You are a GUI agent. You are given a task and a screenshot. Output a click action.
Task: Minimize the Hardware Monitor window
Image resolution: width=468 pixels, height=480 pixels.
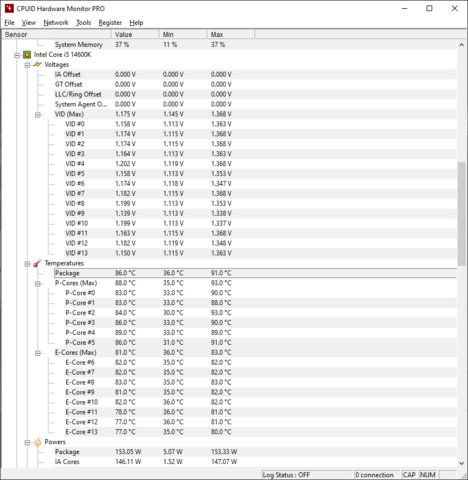tap(405, 8)
